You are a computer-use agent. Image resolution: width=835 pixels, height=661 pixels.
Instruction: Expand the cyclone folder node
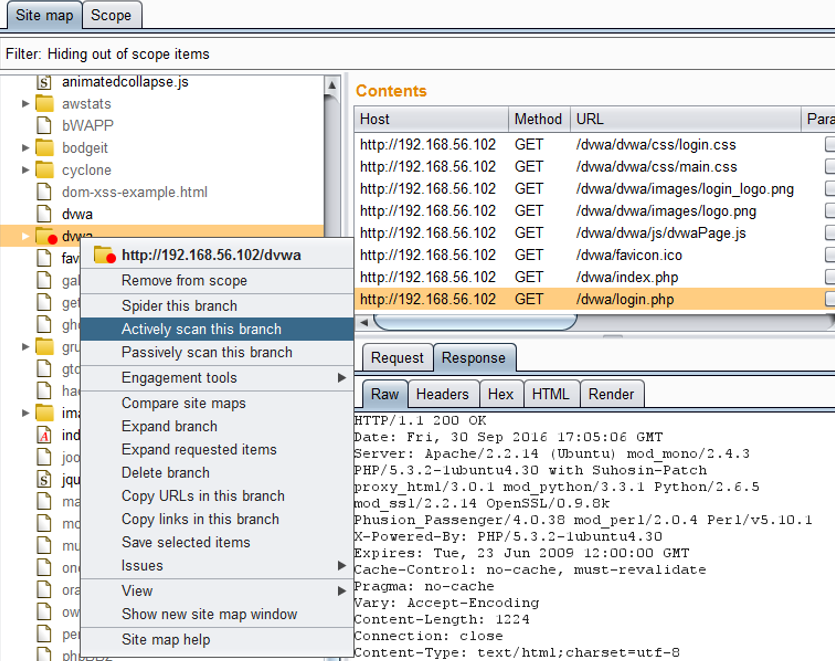click(x=25, y=170)
